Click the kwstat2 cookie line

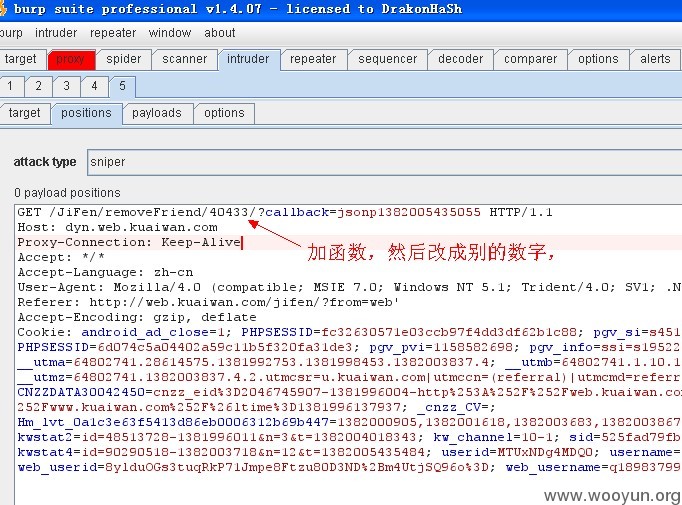[x=349, y=437]
